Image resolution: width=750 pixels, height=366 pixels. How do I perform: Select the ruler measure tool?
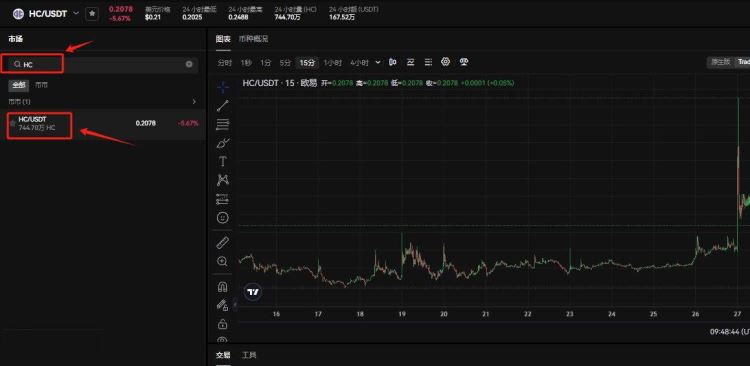223,243
